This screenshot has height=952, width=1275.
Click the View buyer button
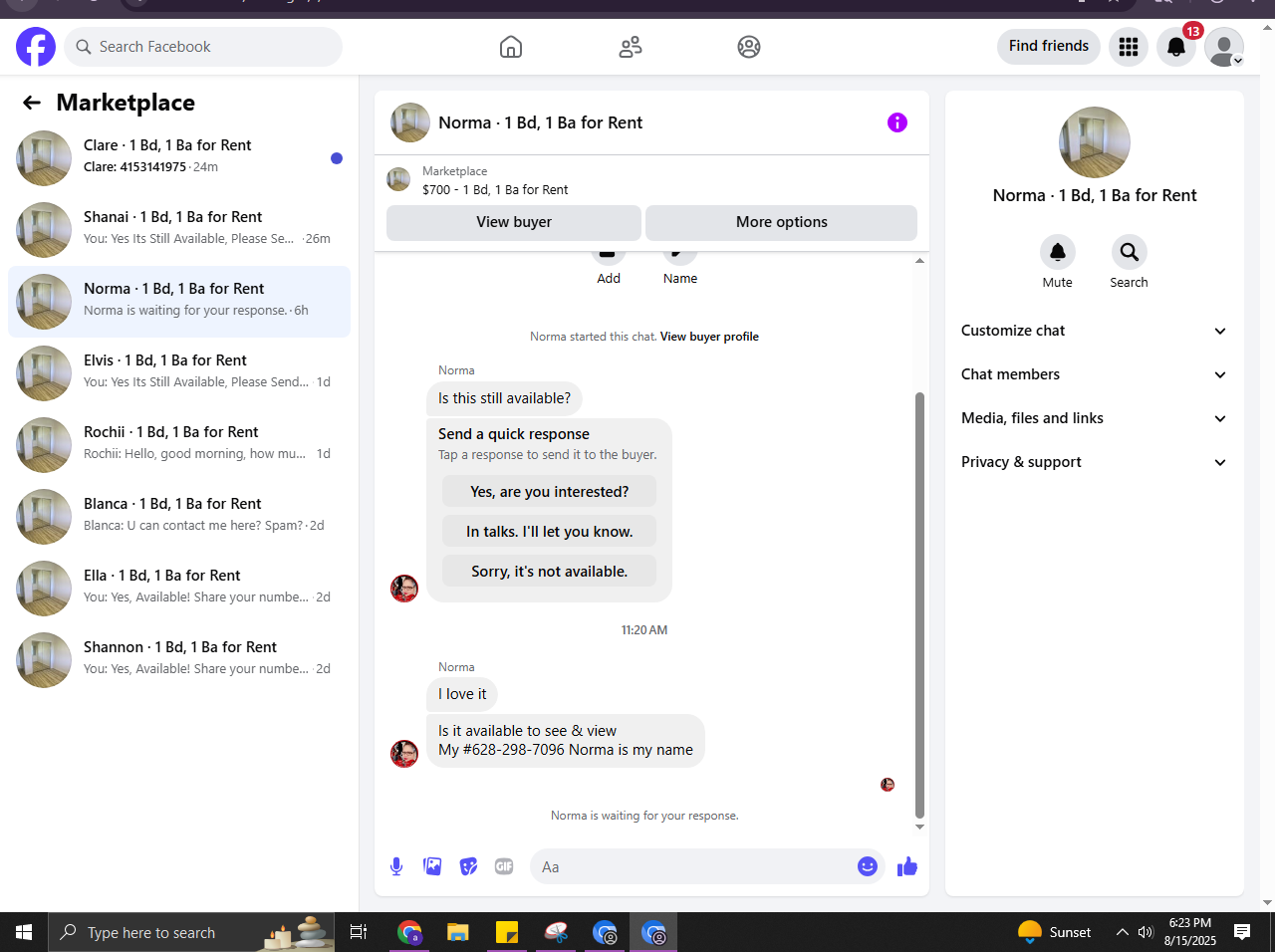(x=514, y=222)
